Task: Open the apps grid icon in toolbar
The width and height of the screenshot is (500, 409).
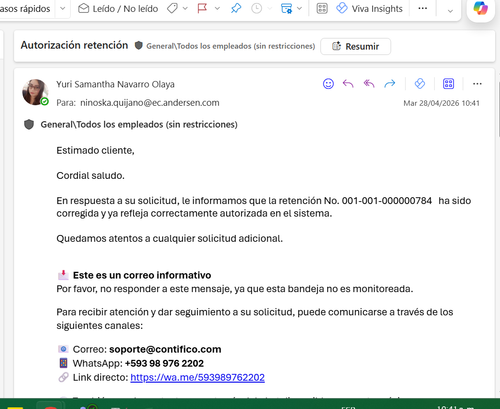Action: (322, 8)
